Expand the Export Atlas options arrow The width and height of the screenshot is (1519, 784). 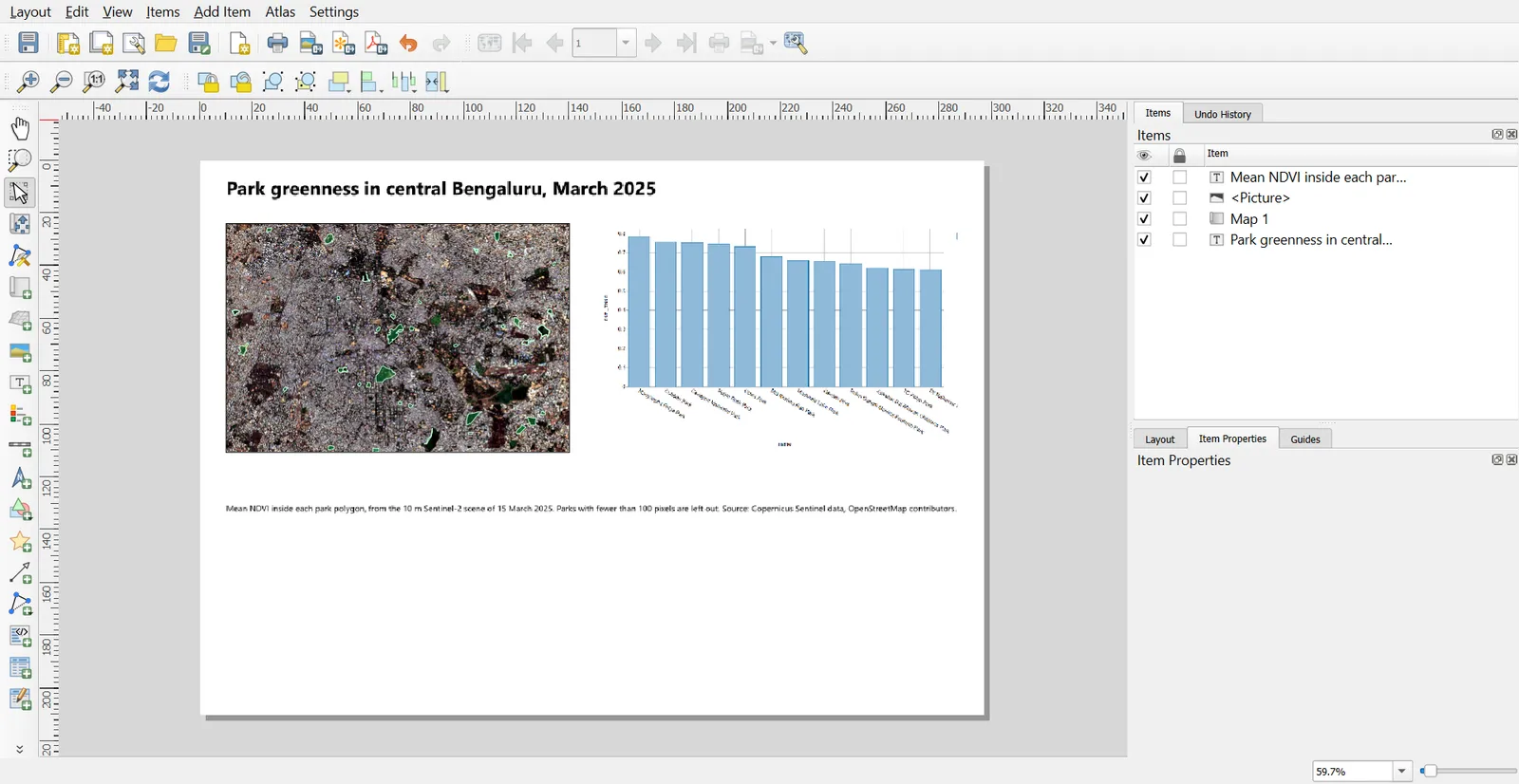click(773, 44)
